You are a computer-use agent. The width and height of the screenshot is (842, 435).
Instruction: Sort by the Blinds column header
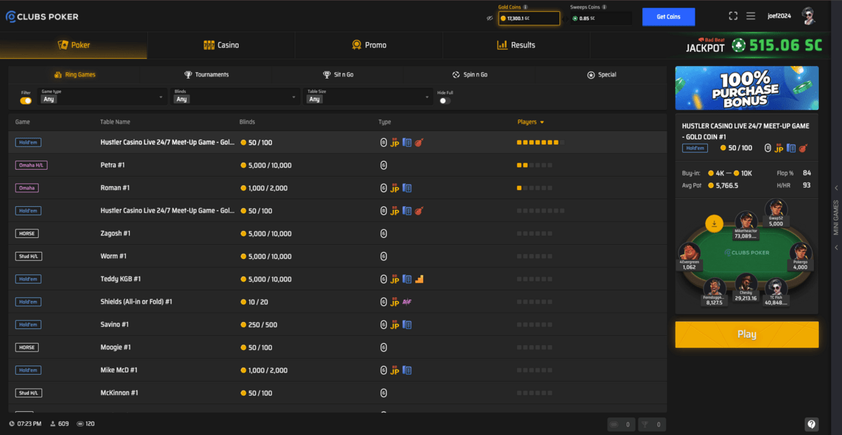click(x=247, y=122)
